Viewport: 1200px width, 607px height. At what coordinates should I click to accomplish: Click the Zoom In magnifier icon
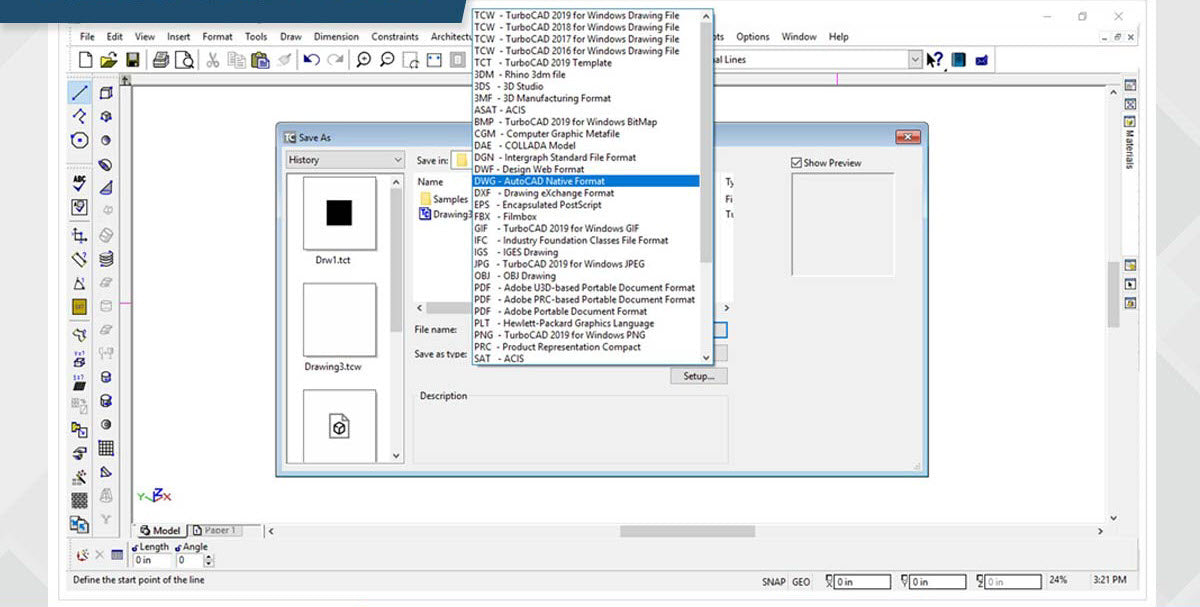pyautogui.click(x=363, y=60)
